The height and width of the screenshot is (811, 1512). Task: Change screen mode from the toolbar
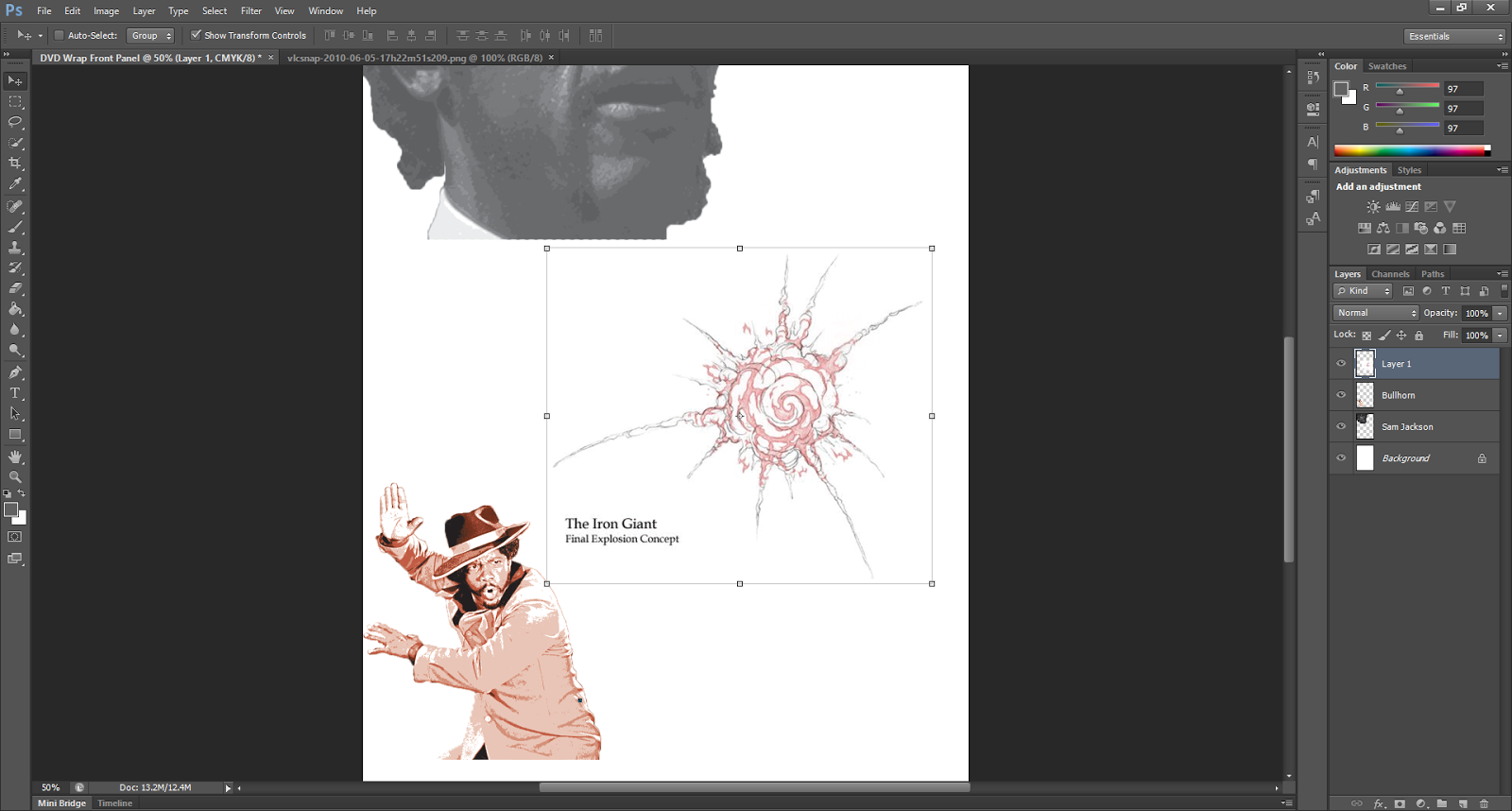click(x=15, y=559)
